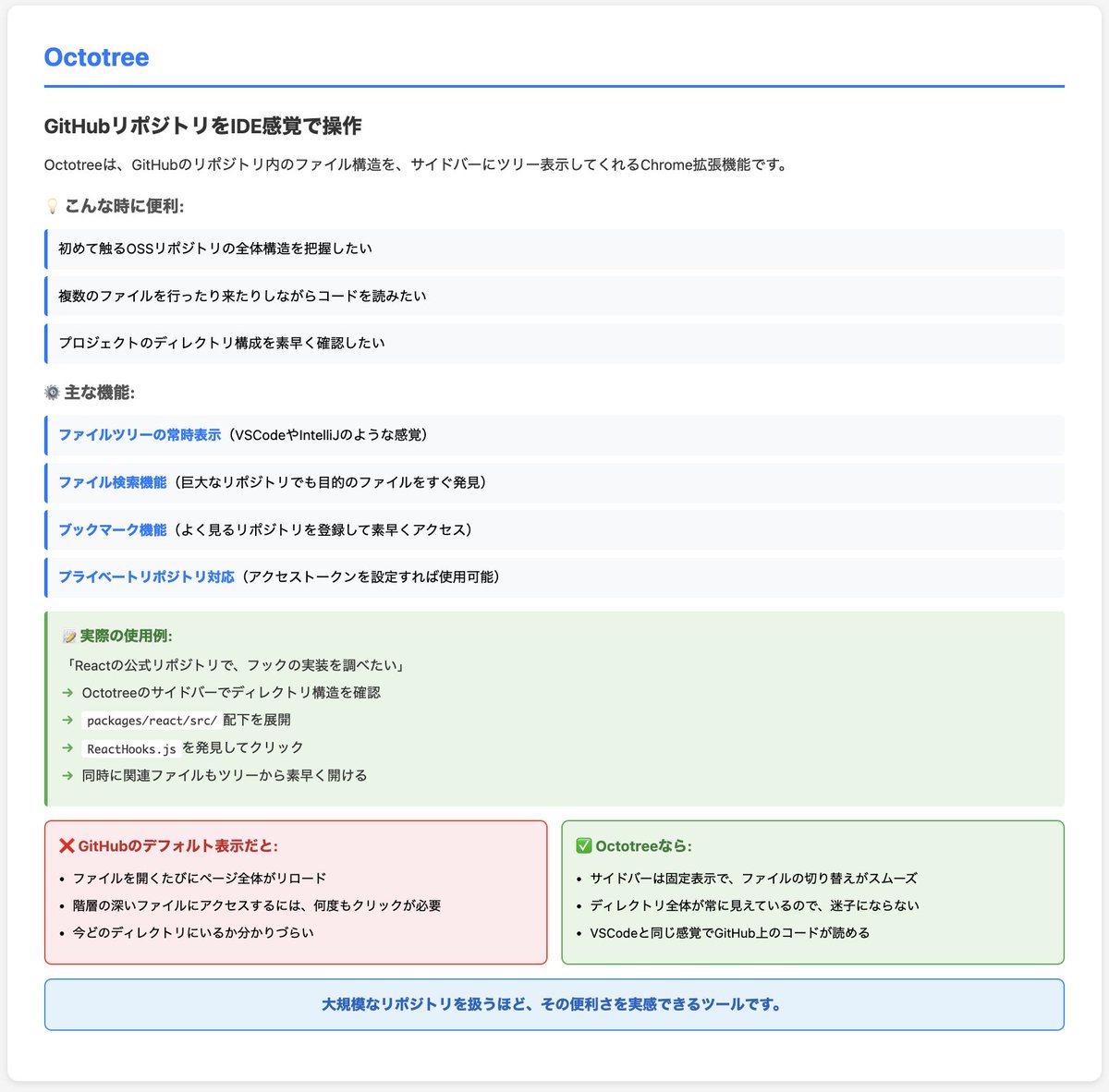Viewport: 1109px width, 1092px height.
Task: Click note アクセストークンを設定すれば使用可能
Action: [x=369, y=577]
